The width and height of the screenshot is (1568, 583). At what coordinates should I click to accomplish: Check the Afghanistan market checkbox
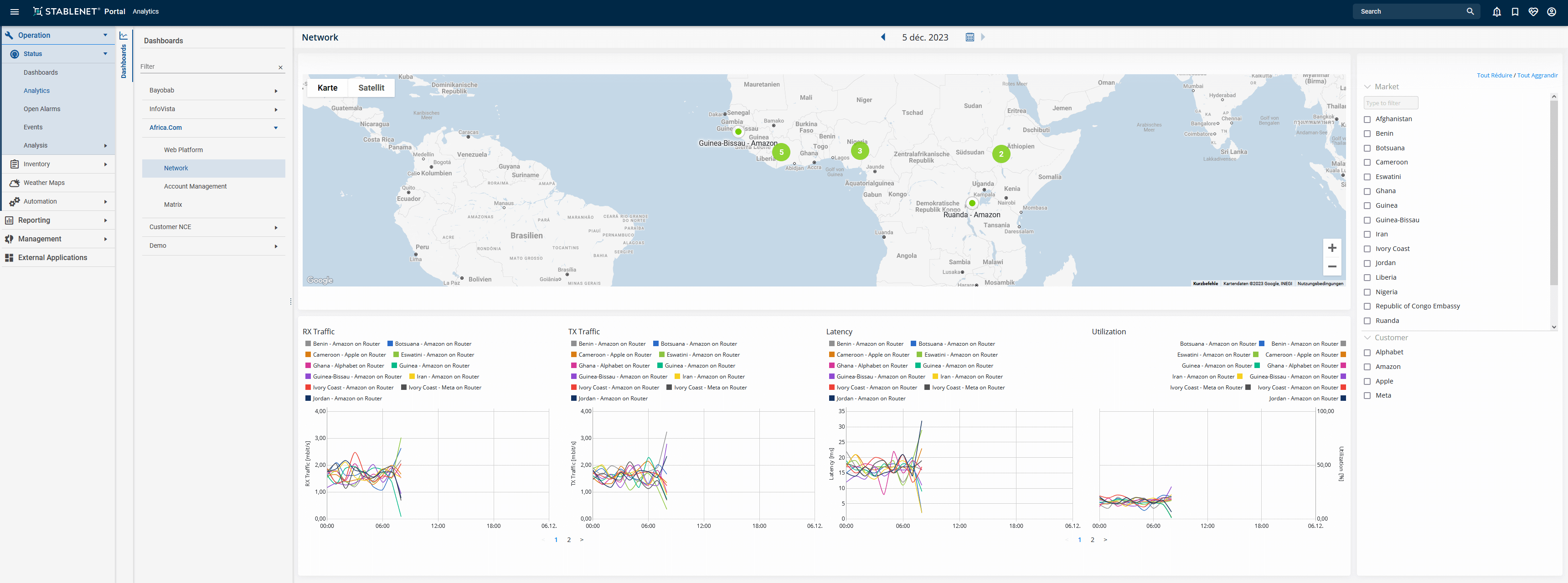tap(1367, 120)
